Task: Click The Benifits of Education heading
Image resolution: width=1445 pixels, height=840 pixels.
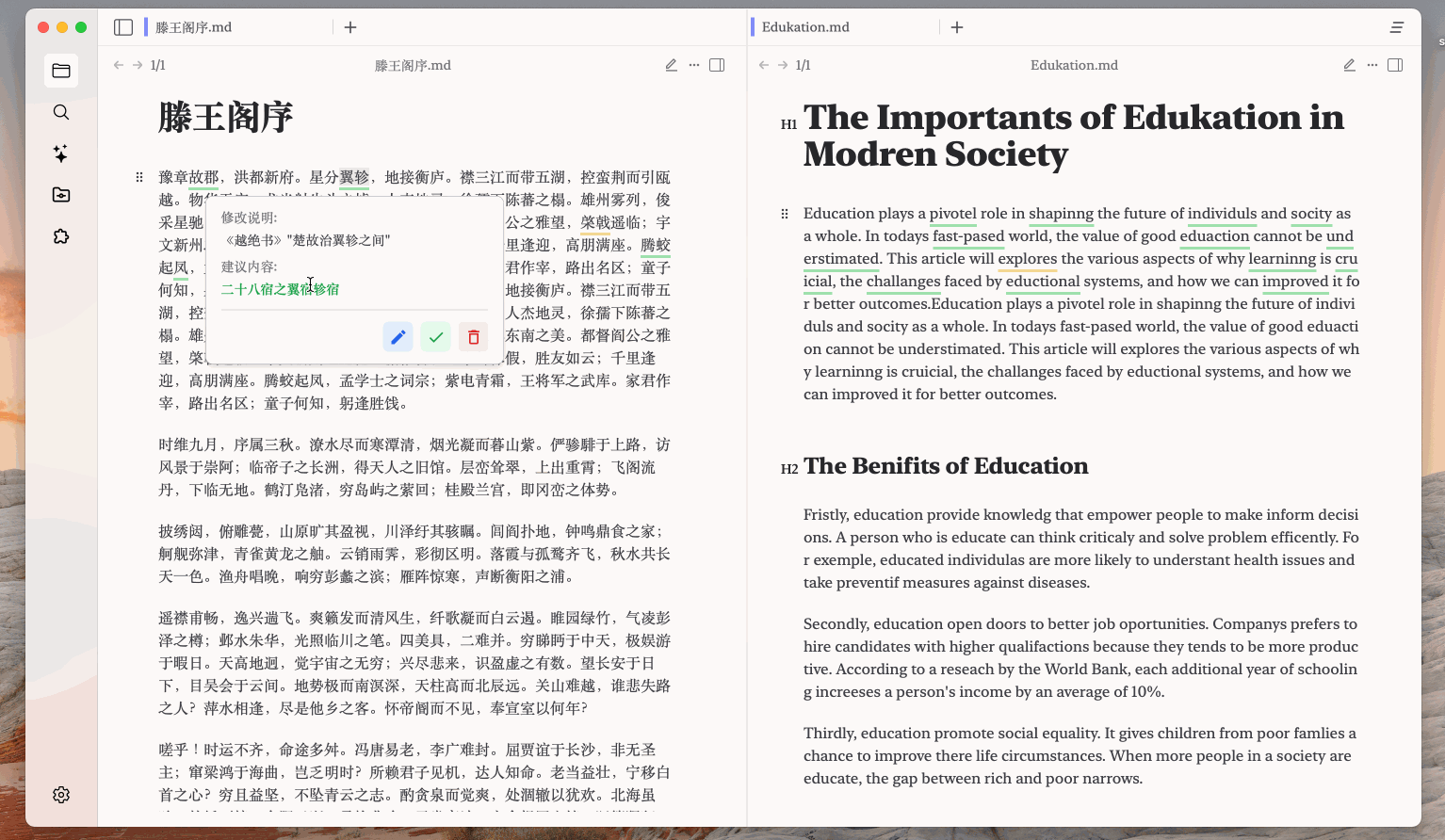Action: pyautogui.click(x=946, y=466)
